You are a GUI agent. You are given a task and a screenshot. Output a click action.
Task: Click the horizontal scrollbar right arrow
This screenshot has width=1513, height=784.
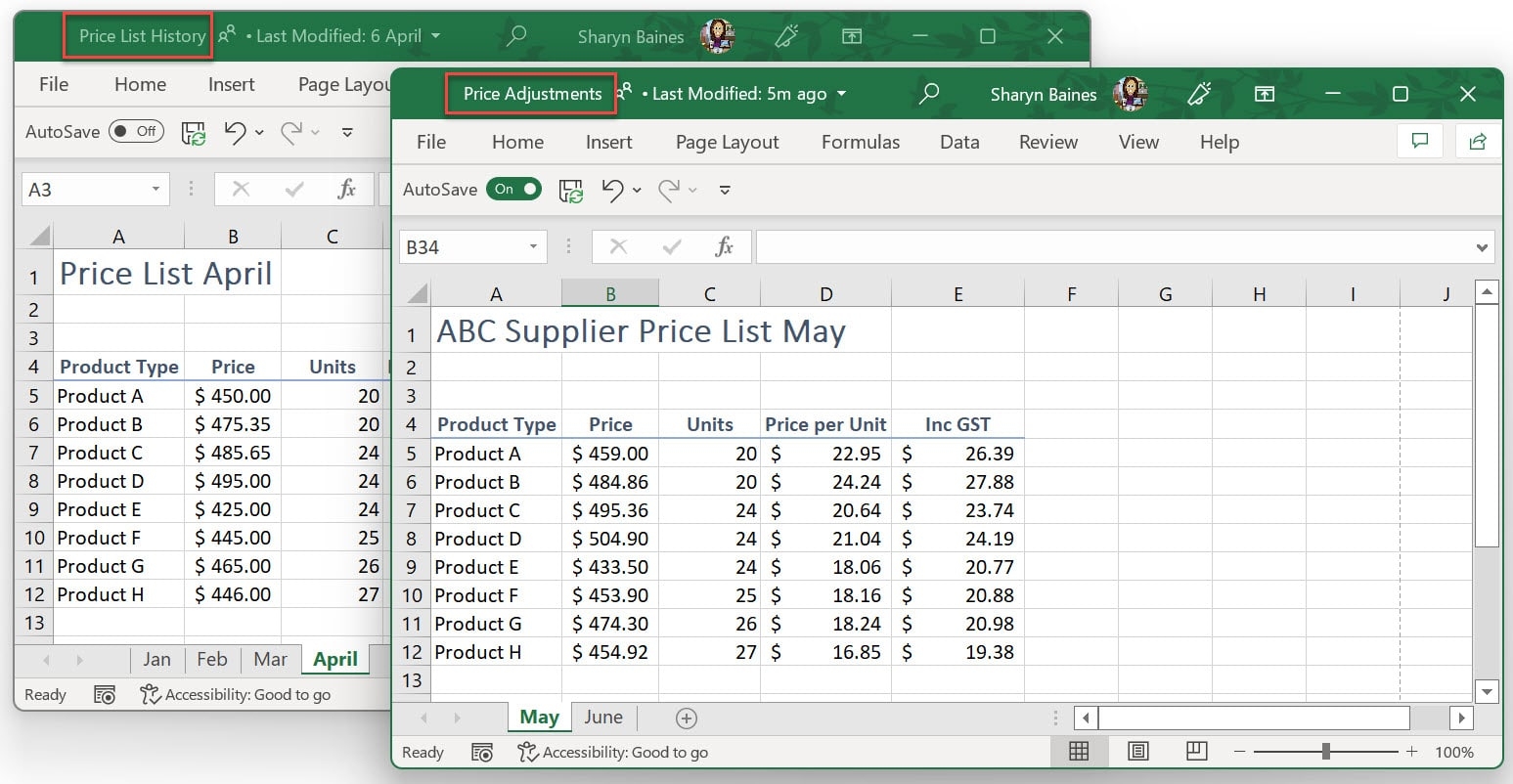1462,718
